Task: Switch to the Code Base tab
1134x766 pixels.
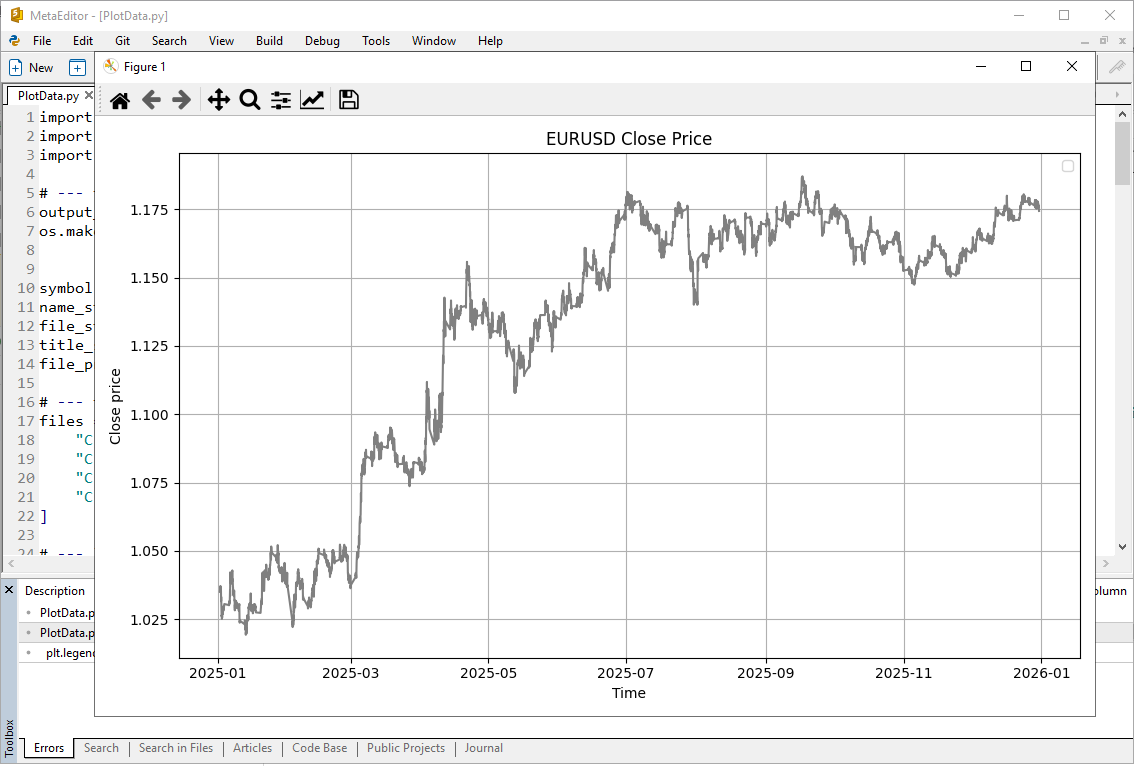Action: [319, 748]
